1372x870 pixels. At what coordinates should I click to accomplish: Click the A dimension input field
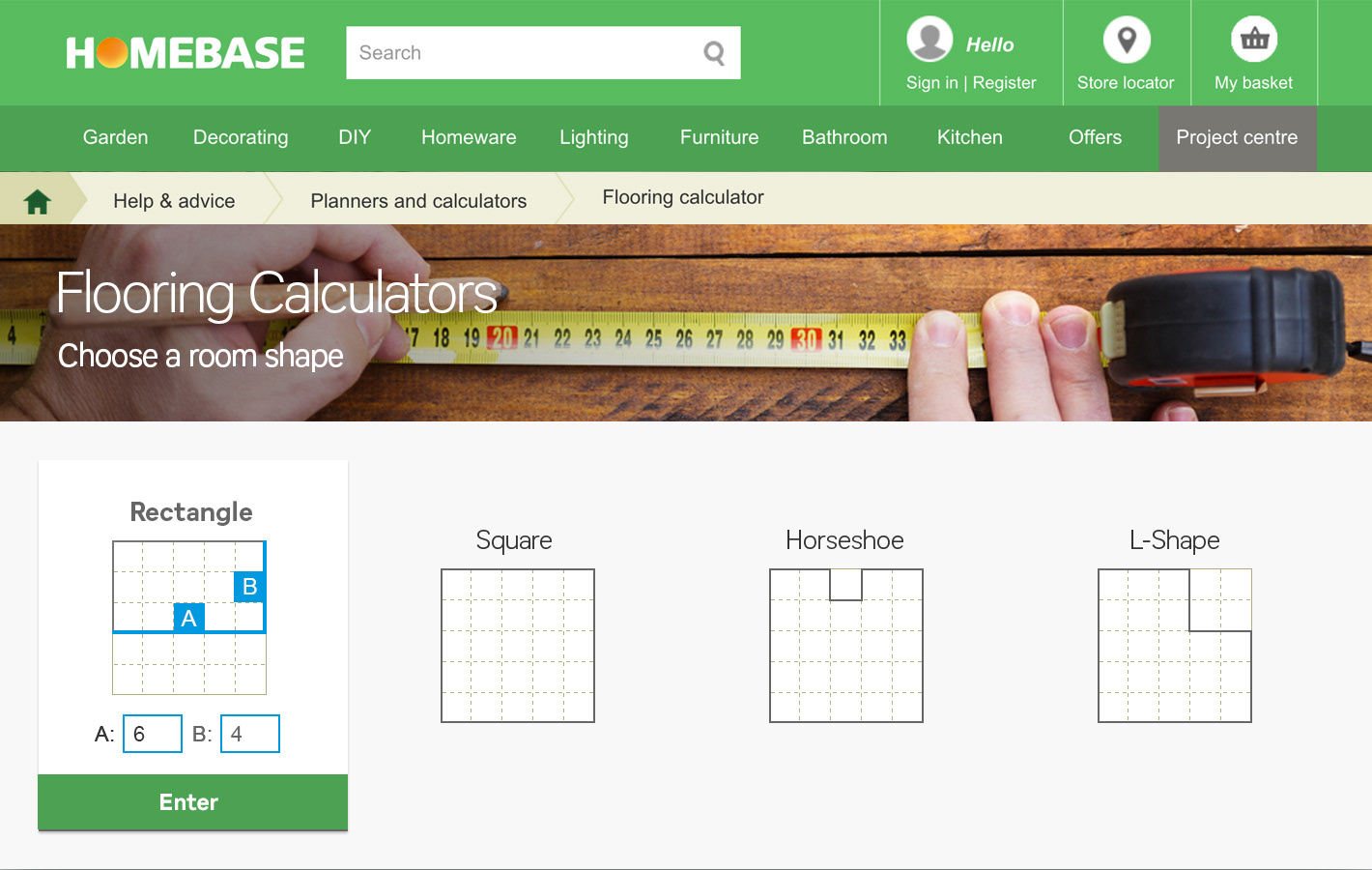(x=153, y=734)
